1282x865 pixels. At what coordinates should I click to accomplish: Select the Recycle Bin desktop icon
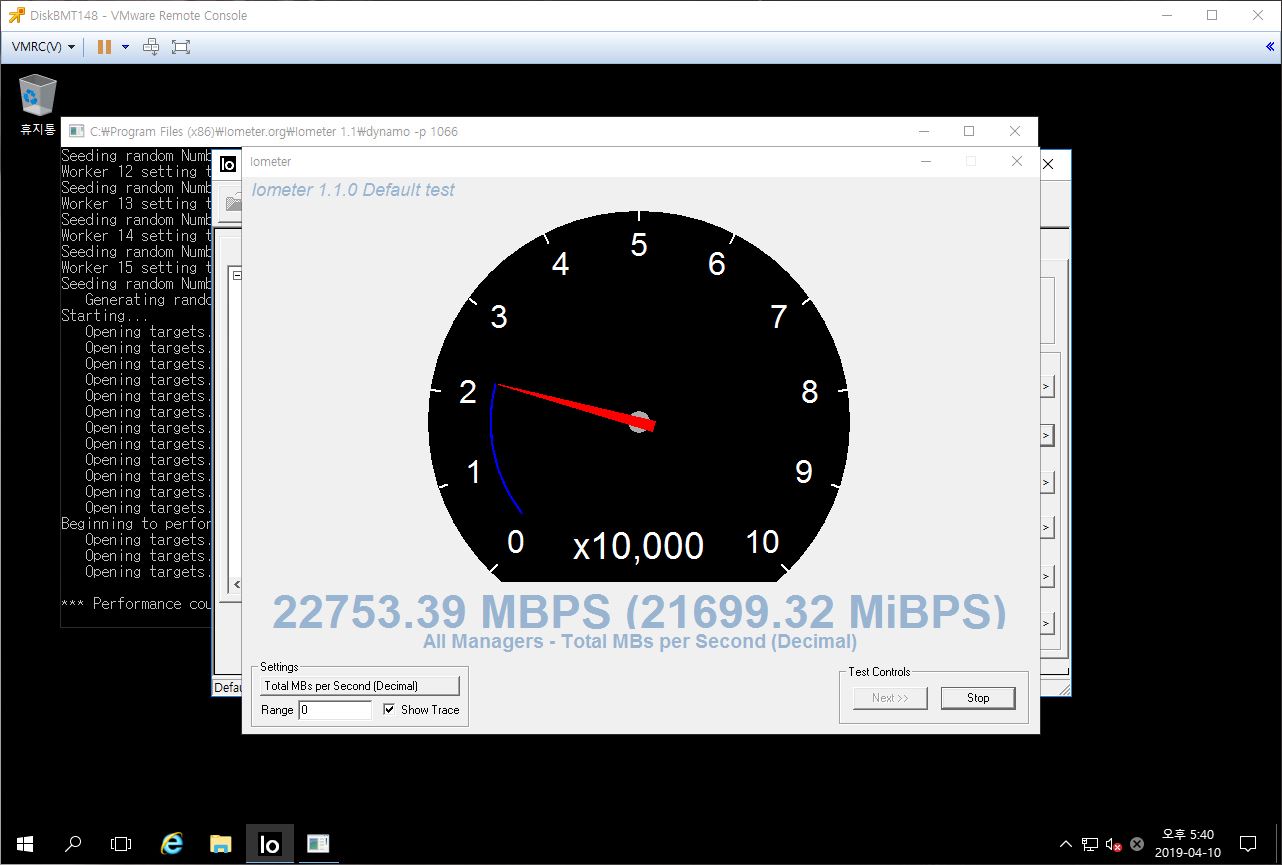pyautogui.click(x=38, y=104)
